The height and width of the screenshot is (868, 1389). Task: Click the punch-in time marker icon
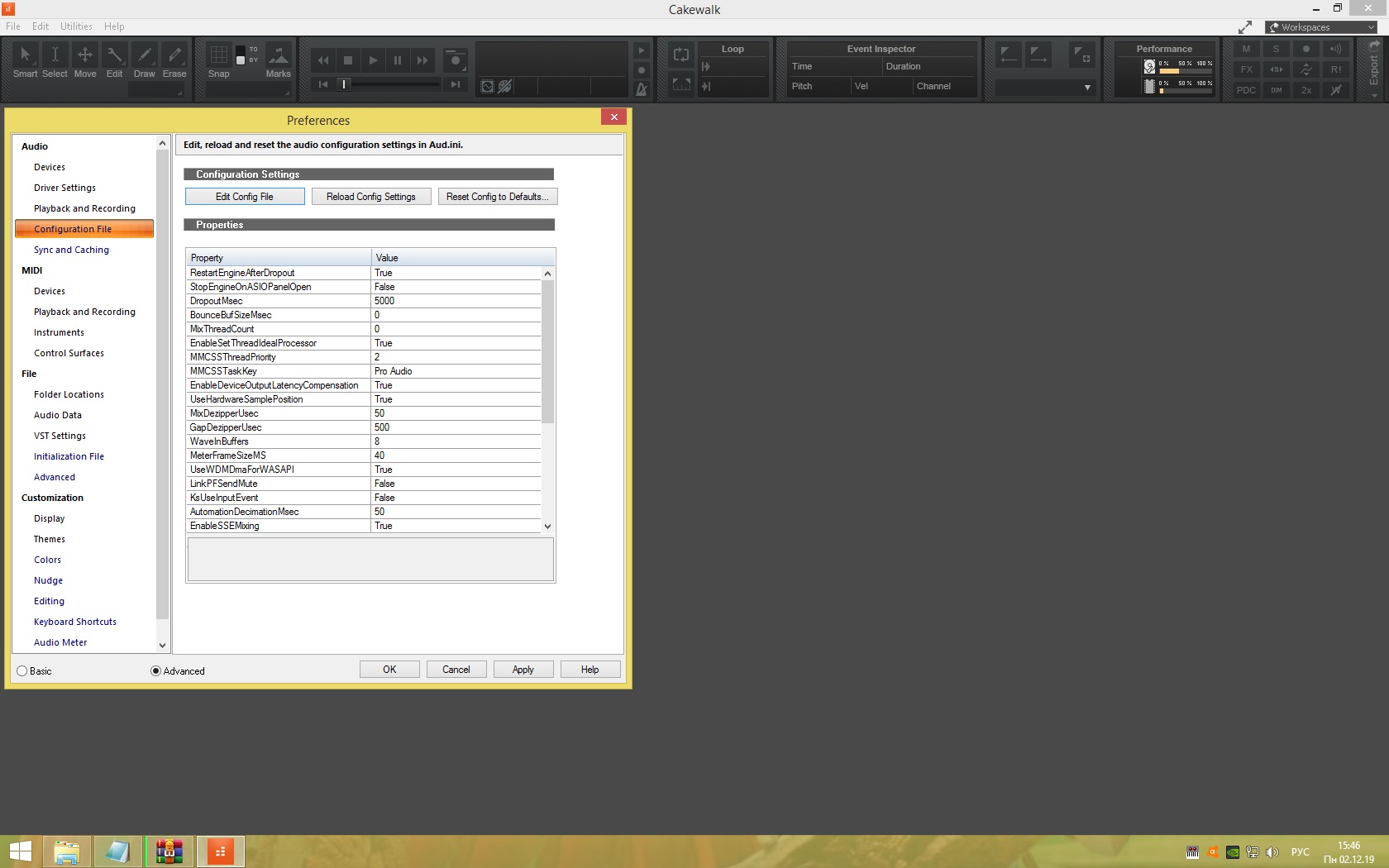point(705,66)
